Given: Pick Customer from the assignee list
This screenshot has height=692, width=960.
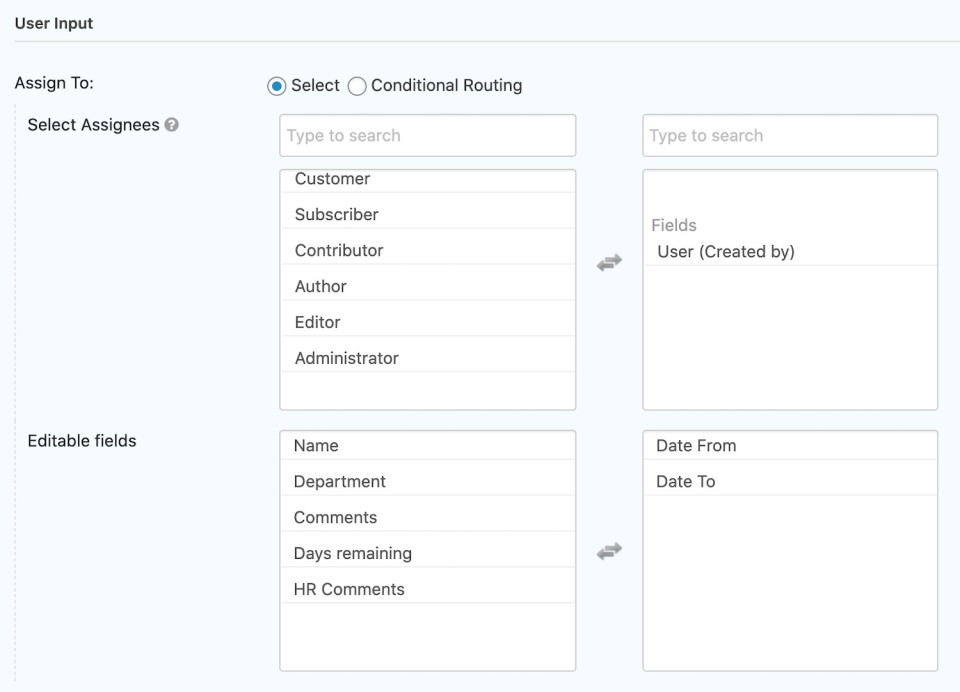Looking at the screenshot, I should pos(332,179).
